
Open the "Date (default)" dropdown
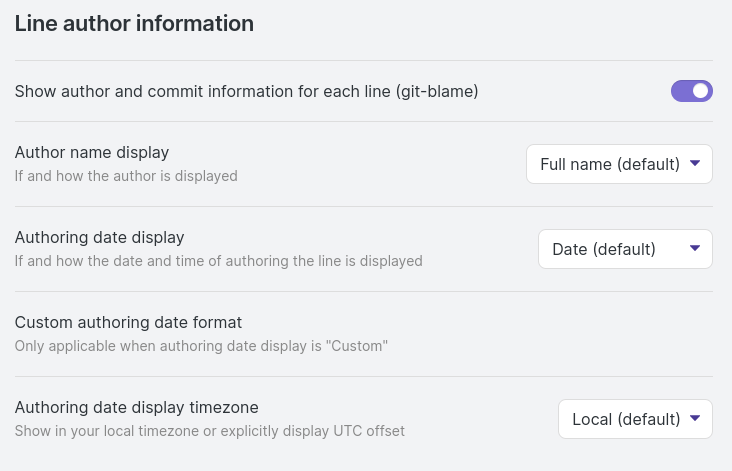click(x=625, y=249)
